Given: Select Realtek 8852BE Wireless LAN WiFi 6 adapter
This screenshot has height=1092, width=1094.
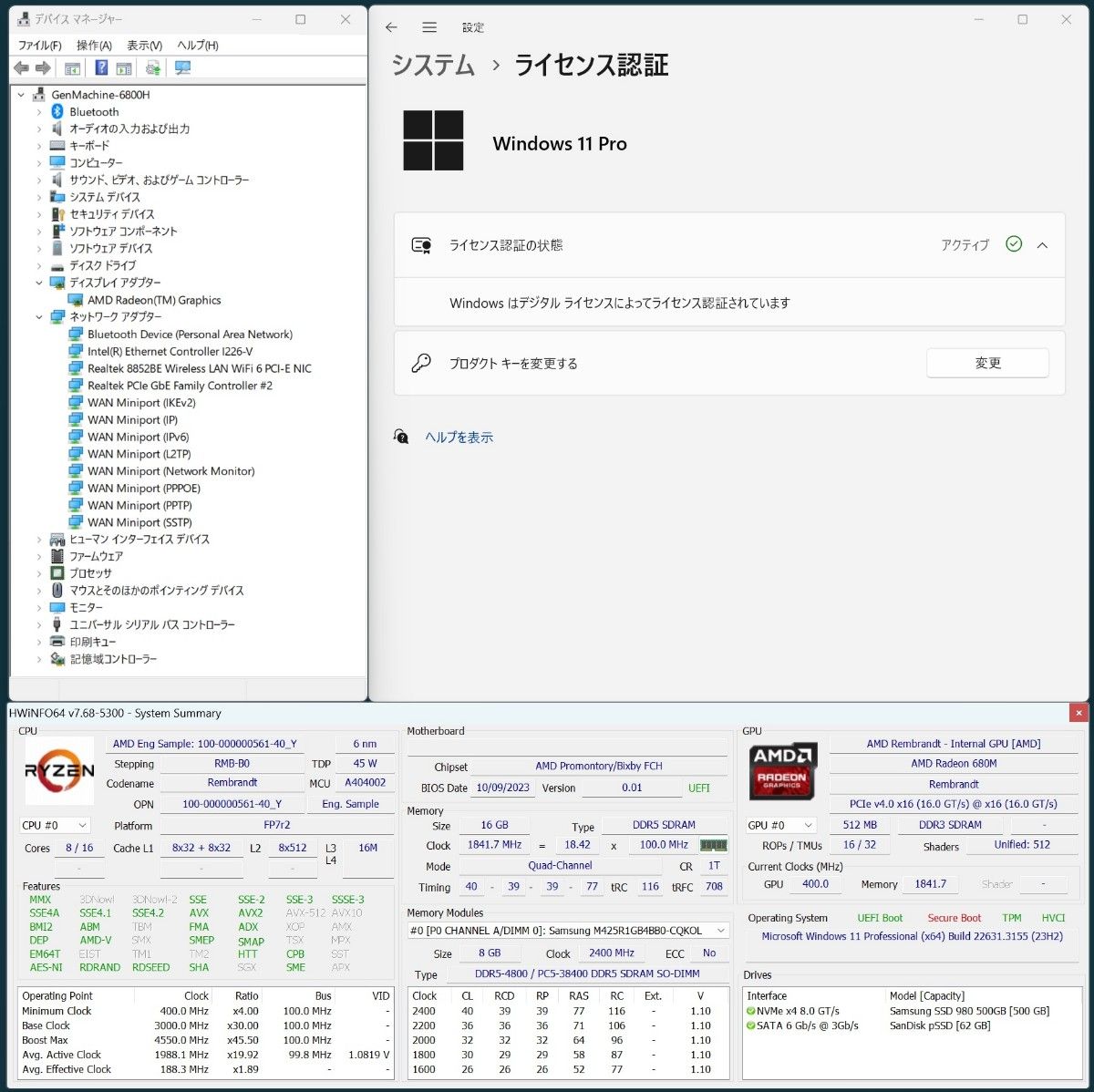Looking at the screenshot, I should [x=200, y=368].
